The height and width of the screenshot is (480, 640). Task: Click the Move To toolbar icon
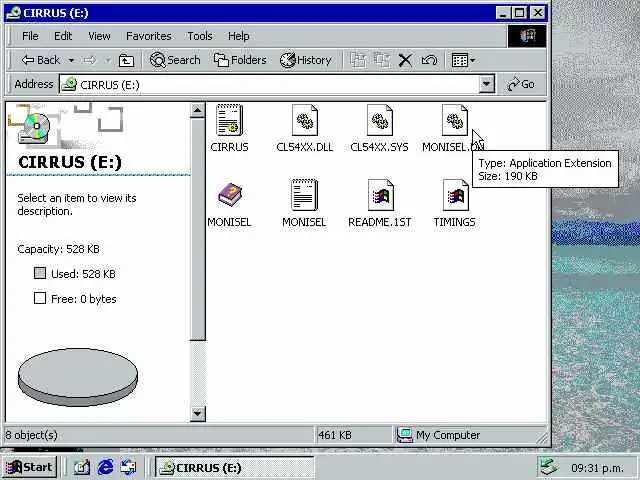coord(358,60)
